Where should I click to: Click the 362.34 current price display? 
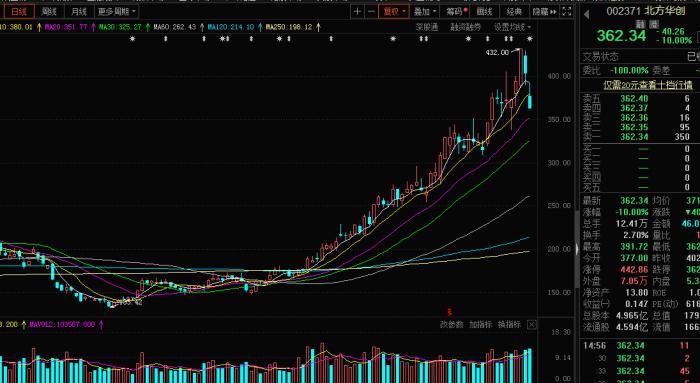(x=621, y=36)
